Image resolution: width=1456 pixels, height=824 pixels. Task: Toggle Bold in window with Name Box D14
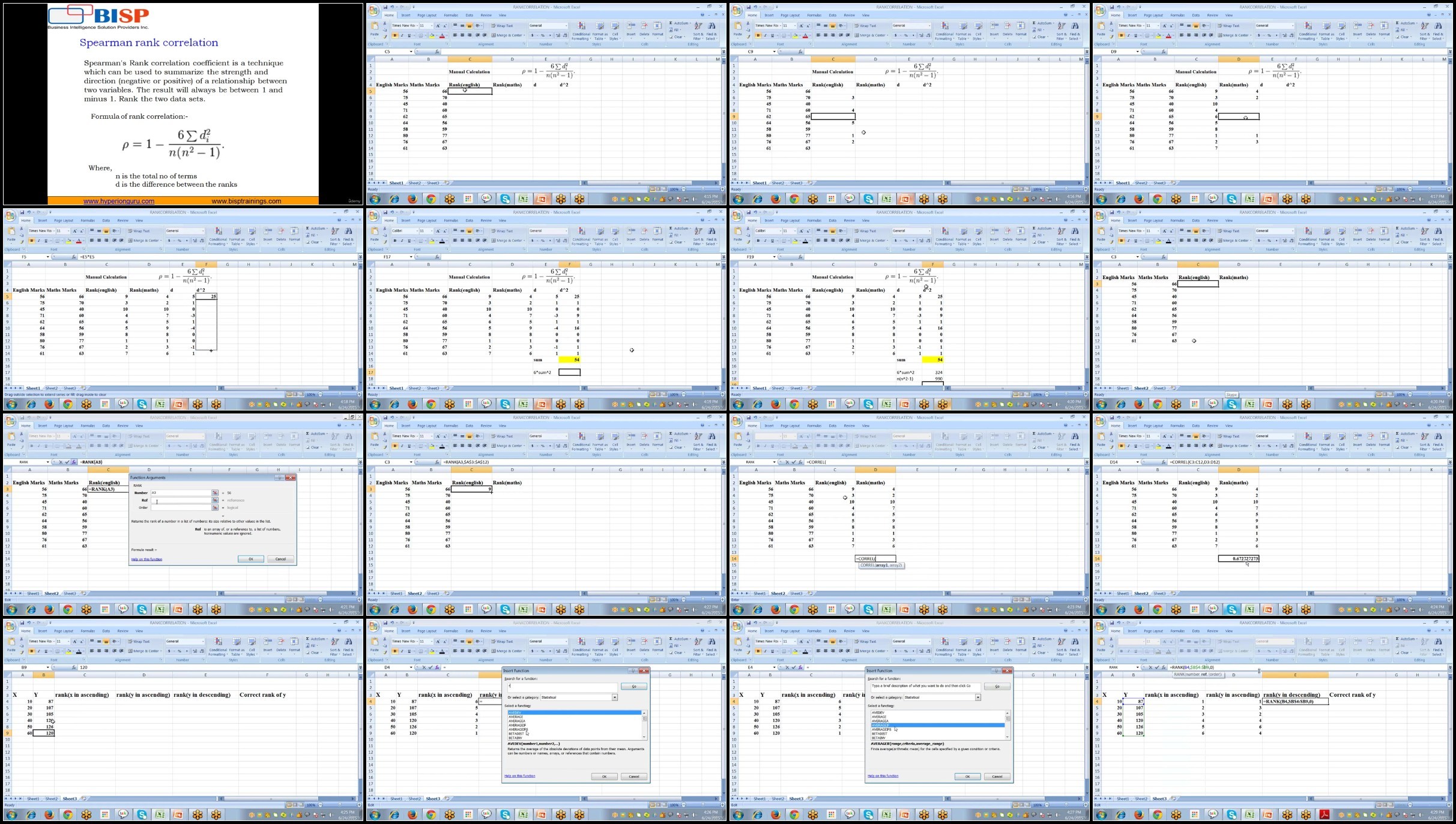tap(1122, 446)
